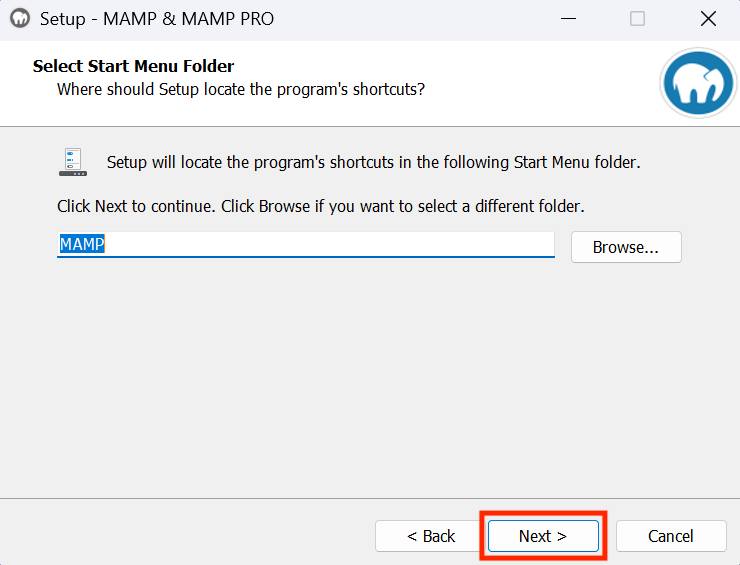Click the "Click Next to continue" instruction line
The image size is (740, 565).
click(320, 206)
